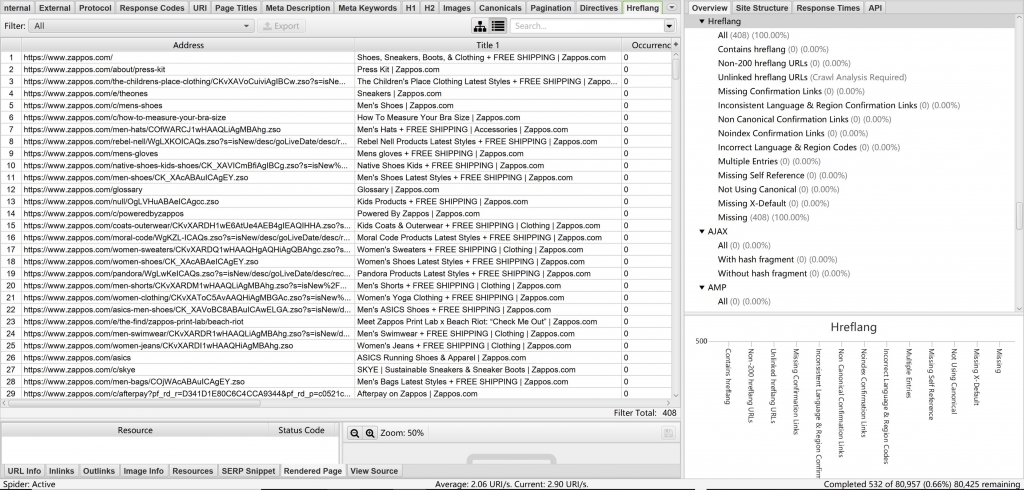1024x490 pixels.
Task: Switch to the Site Structure tab
Action: (x=761, y=8)
